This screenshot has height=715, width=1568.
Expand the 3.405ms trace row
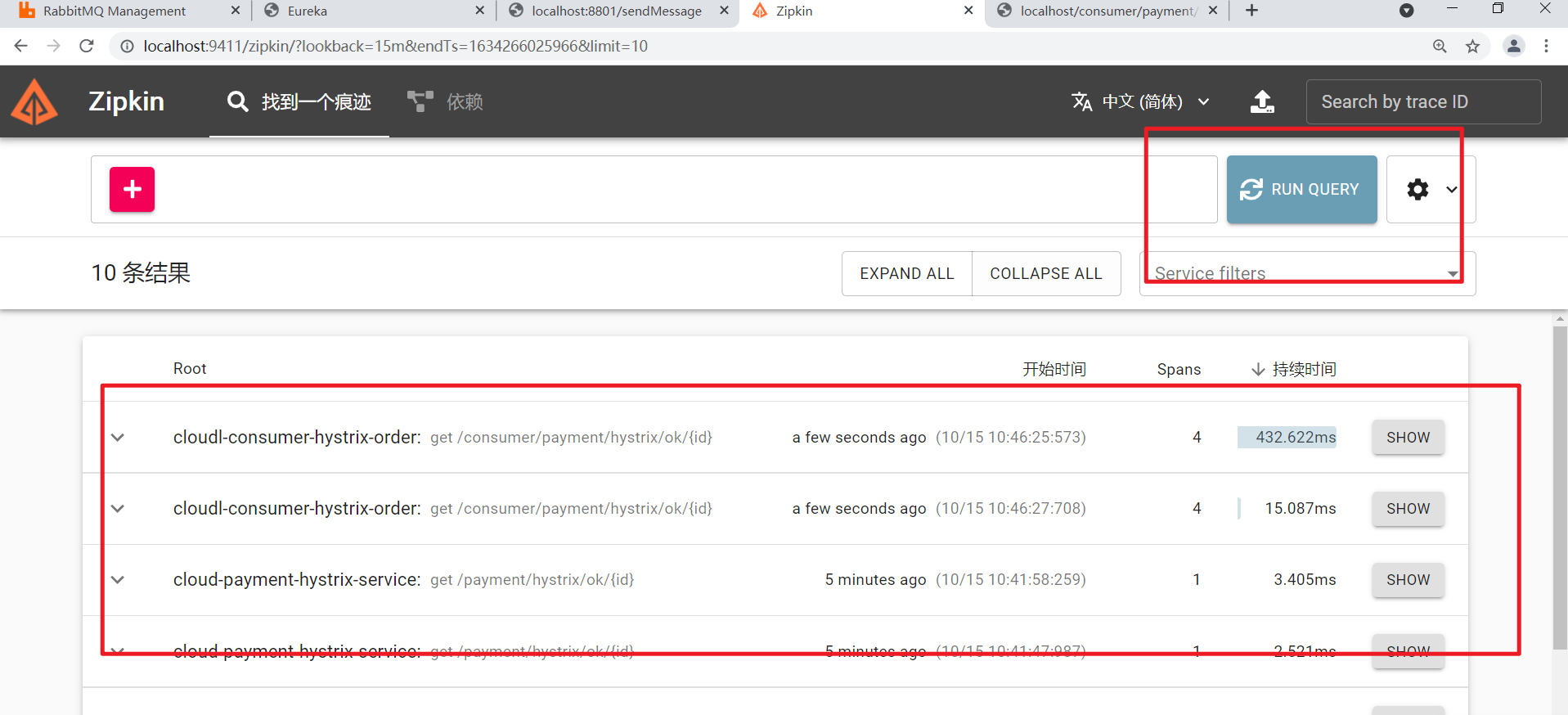tap(118, 580)
